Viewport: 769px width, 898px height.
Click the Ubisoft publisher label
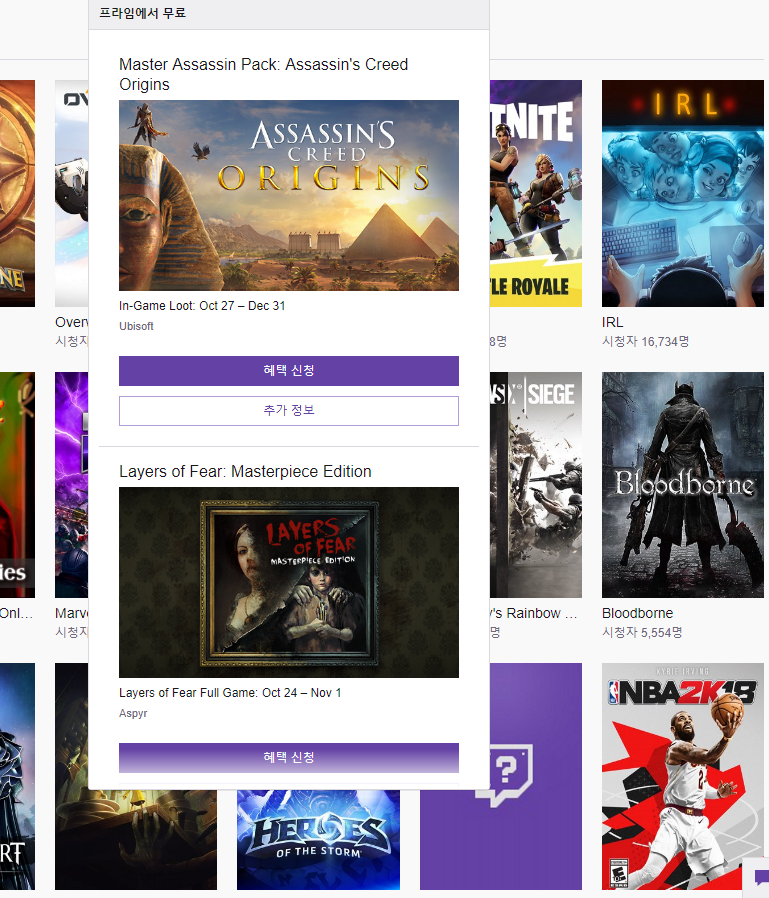pos(136,326)
